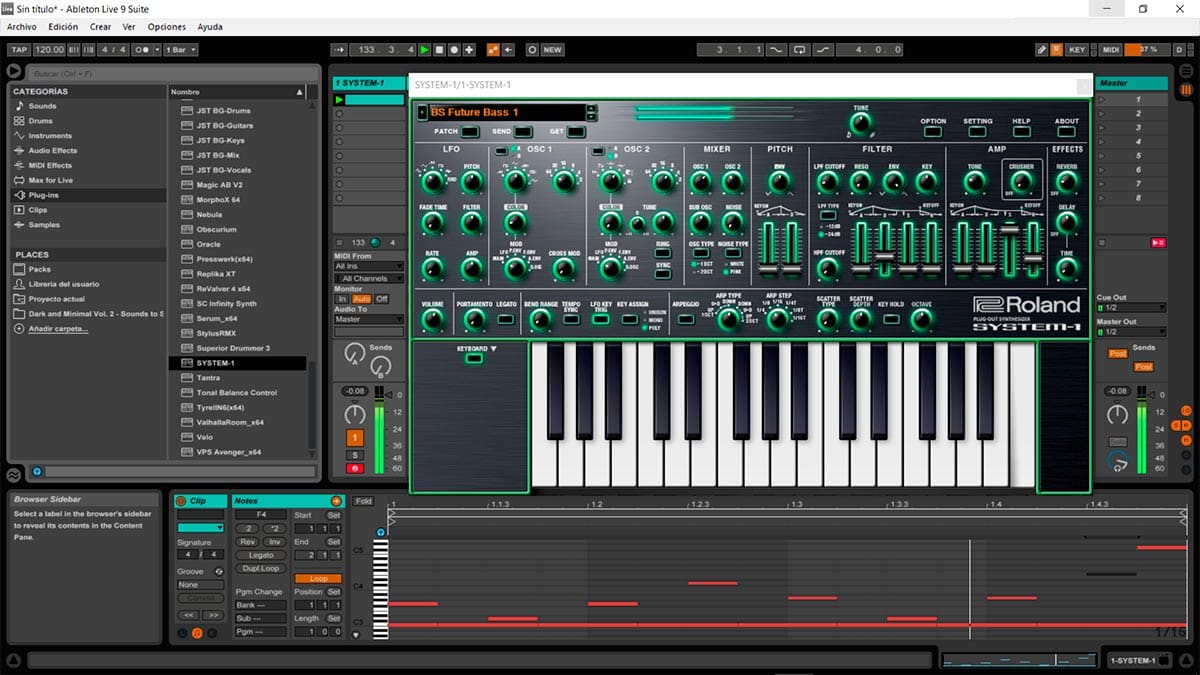Viewport: 1200px width, 675px height.
Task: Toggle the Draw Mode pencil icon
Action: coord(1042,49)
